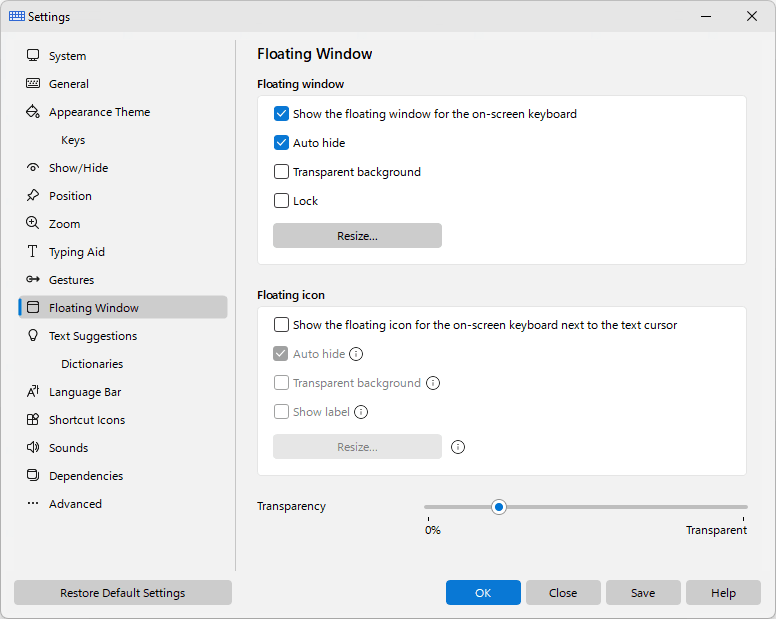Uncheck Auto hide under Floating window
The height and width of the screenshot is (619, 776).
click(x=281, y=143)
